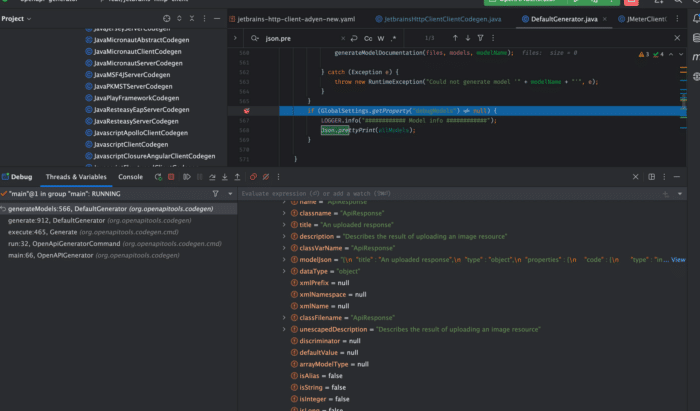Resume program execution in debugger

coord(187,177)
